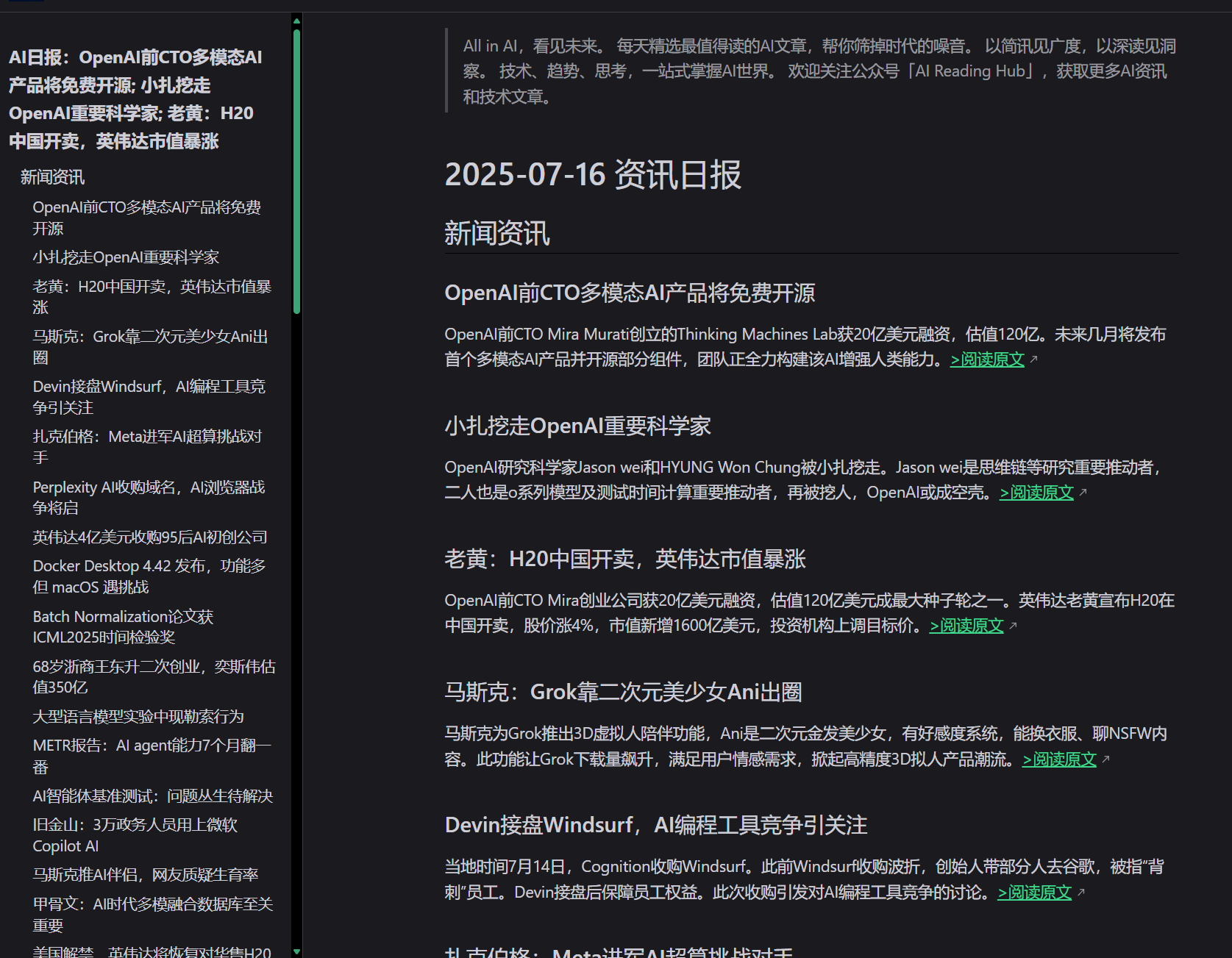Click heading 小扎挖走OpenAI重要科学家
The width and height of the screenshot is (1232, 958).
577,426
